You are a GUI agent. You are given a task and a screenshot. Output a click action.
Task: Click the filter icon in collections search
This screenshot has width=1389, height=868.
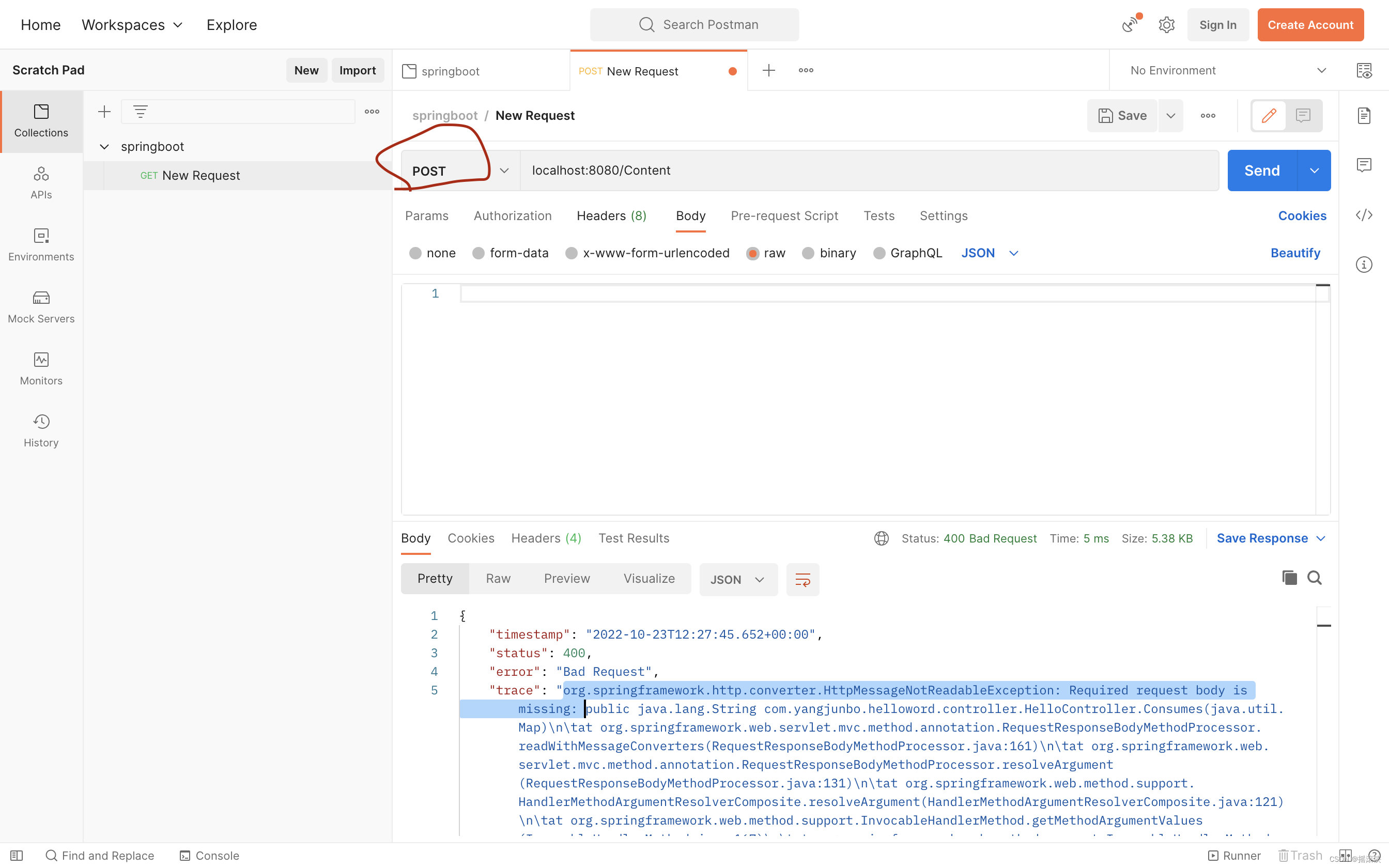[140, 112]
